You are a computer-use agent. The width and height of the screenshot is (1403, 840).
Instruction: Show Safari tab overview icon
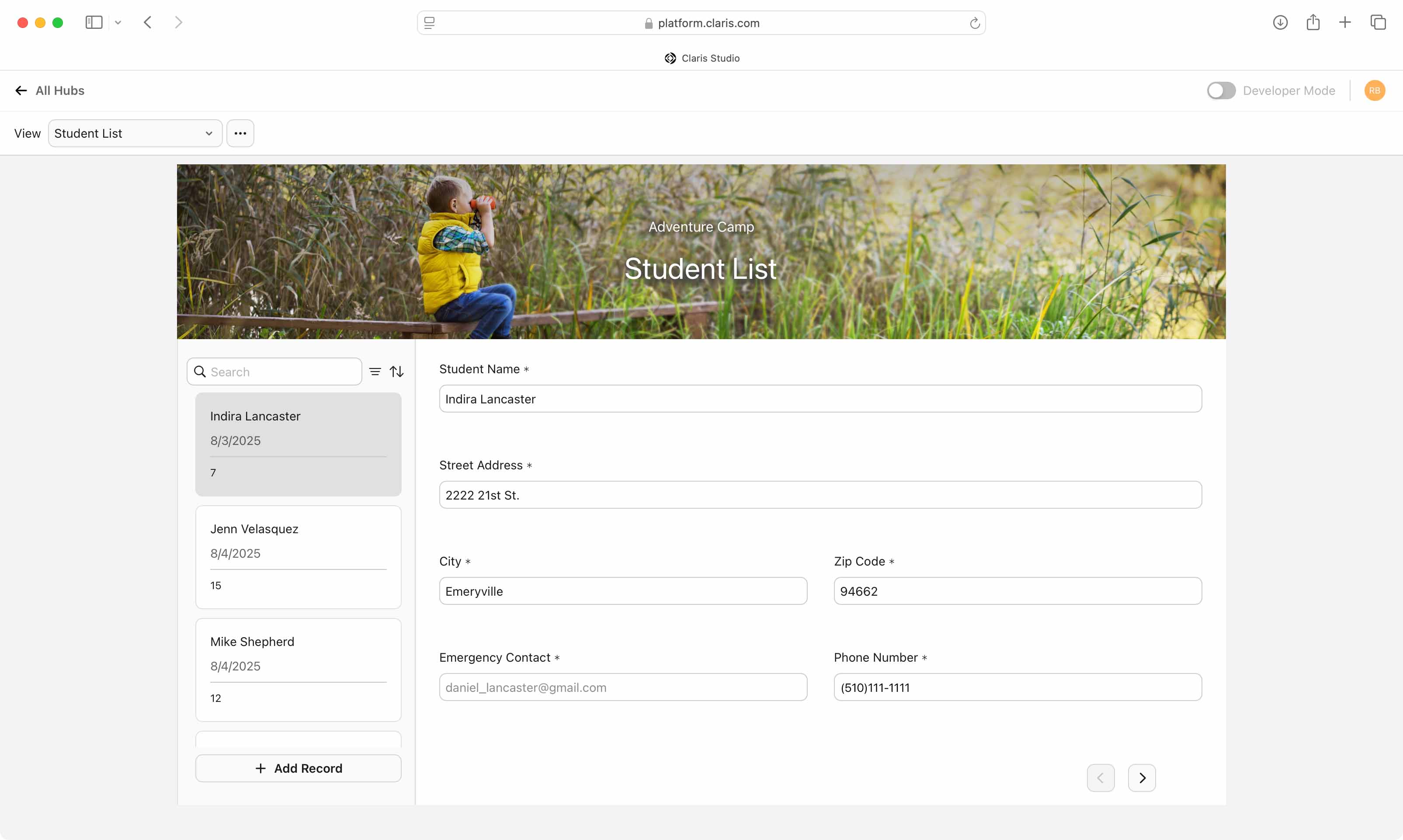point(1378,23)
